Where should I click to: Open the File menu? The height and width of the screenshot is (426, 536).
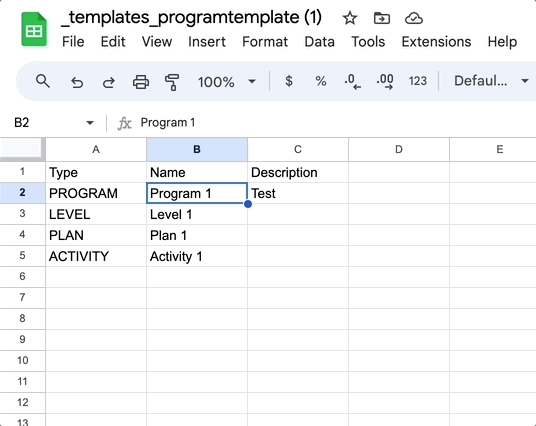click(73, 42)
